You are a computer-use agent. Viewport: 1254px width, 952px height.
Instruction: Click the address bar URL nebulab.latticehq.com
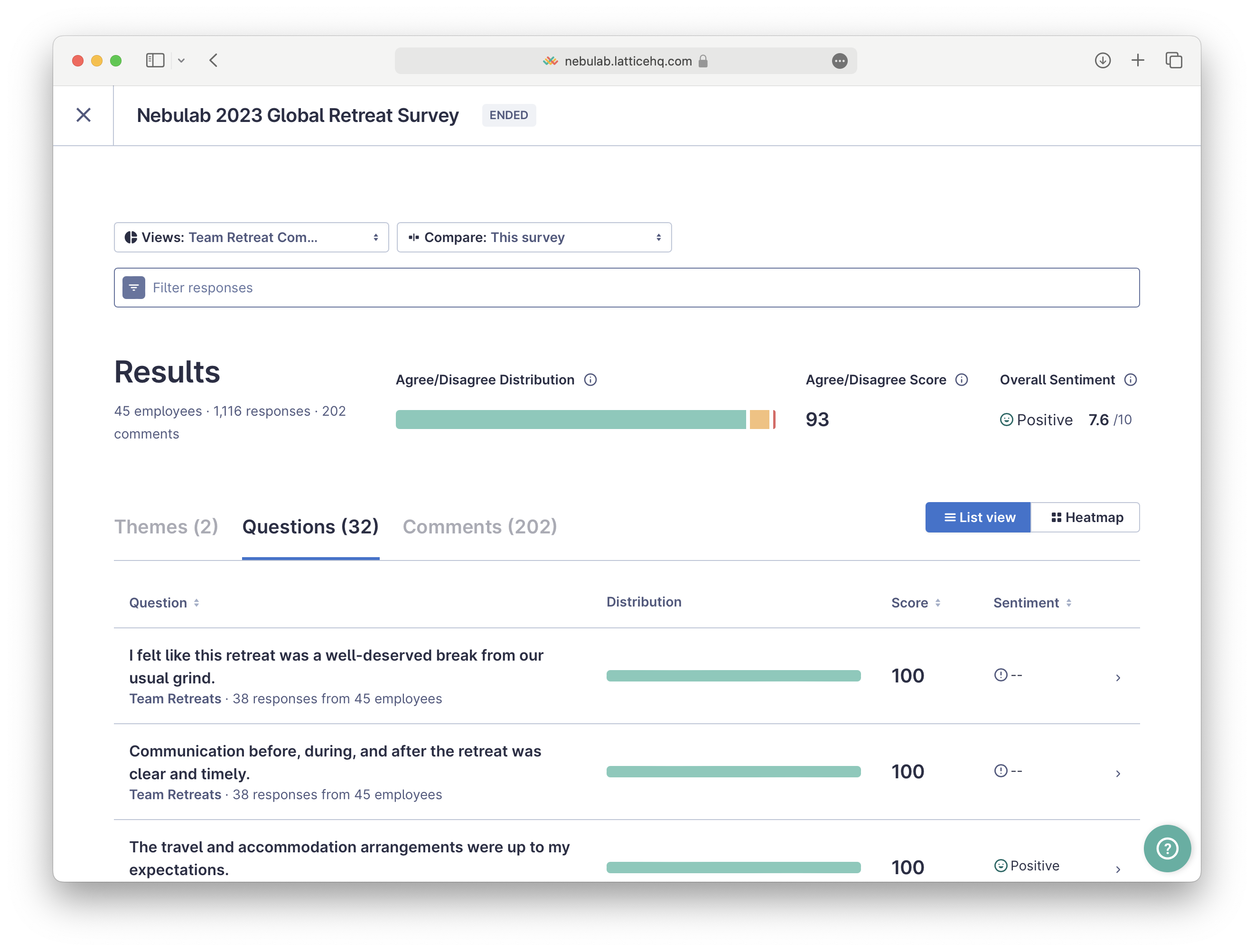tap(628, 61)
